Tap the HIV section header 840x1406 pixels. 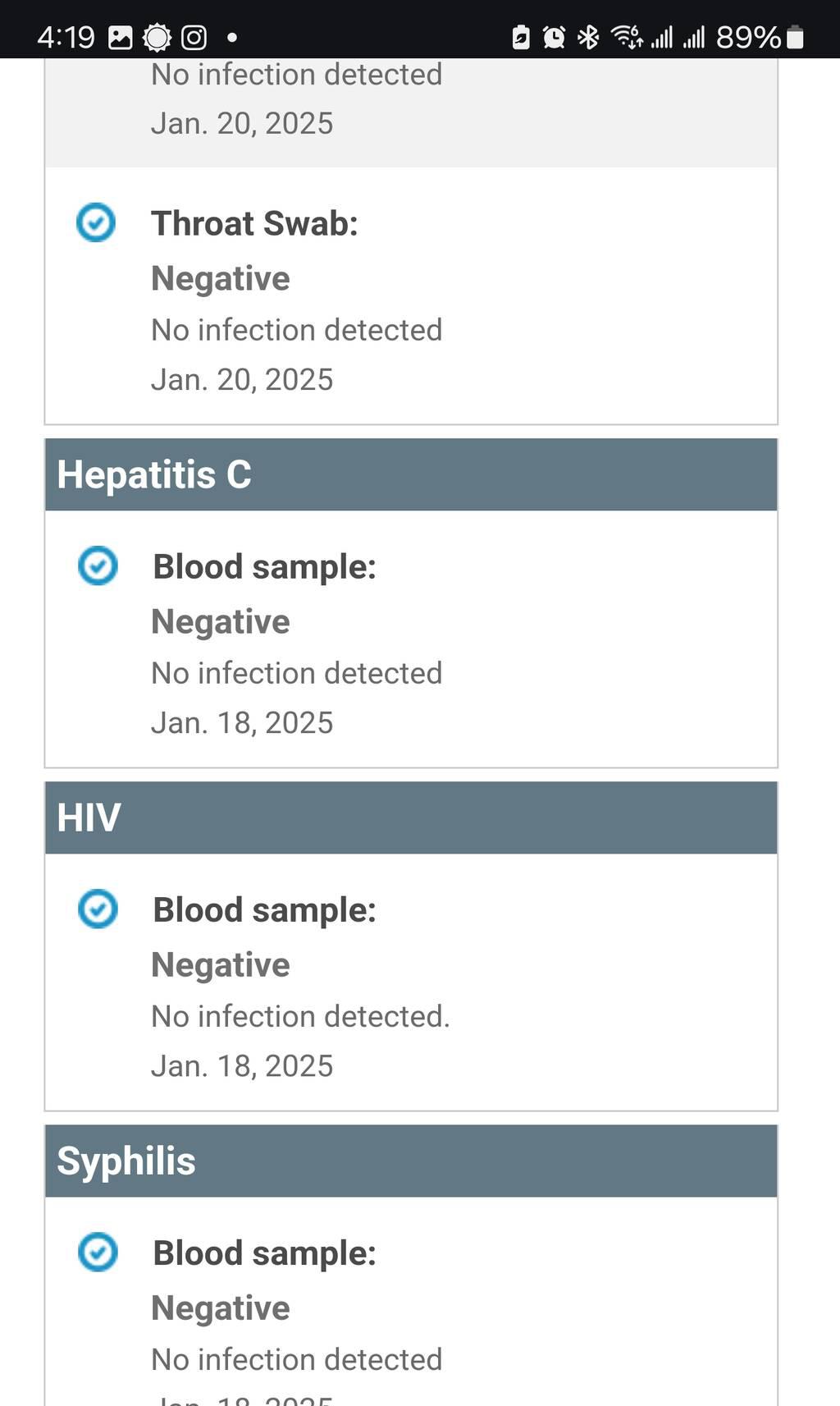pyautogui.click(x=410, y=817)
